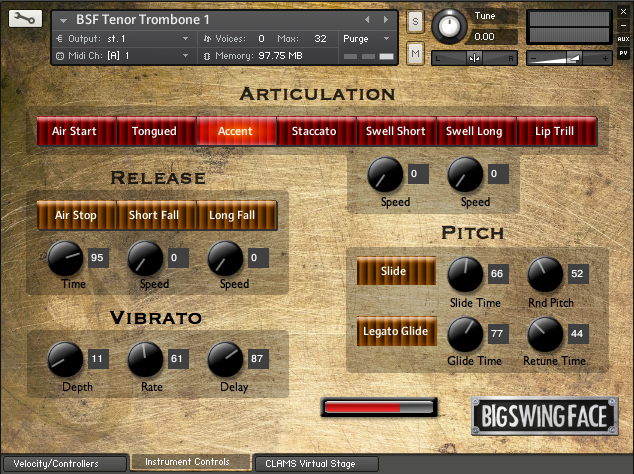The width and height of the screenshot is (634, 474).
Task: Click the output volume slider
Action: coord(569,58)
